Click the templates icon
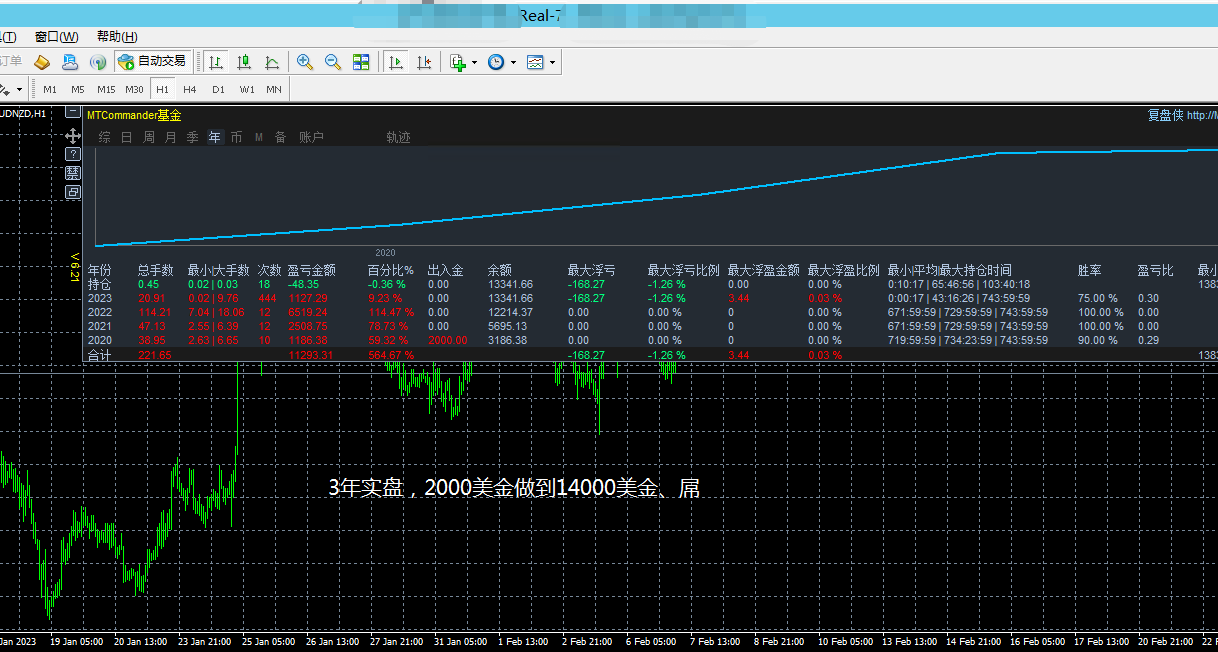 click(x=535, y=62)
